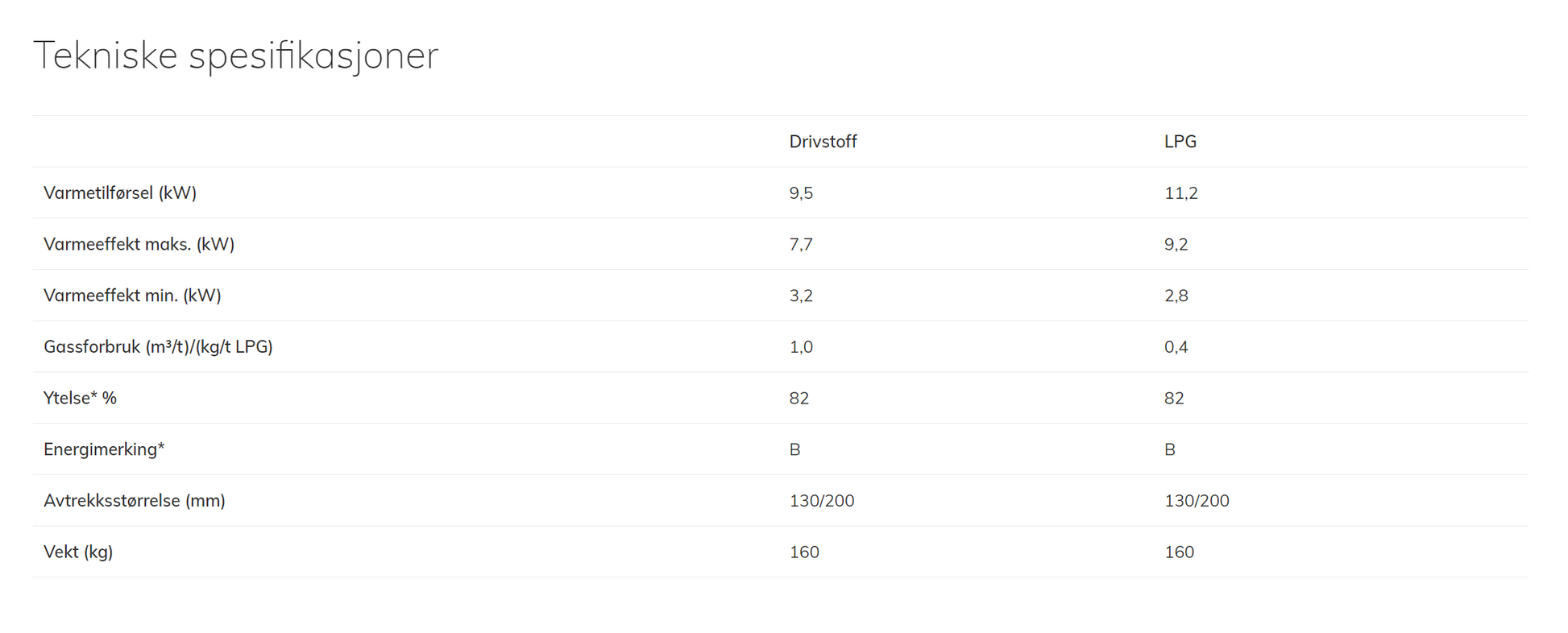This screenshot has height=633, width=1568.
Task: Click the Energimerking* row label
Action: pos(104,449)
